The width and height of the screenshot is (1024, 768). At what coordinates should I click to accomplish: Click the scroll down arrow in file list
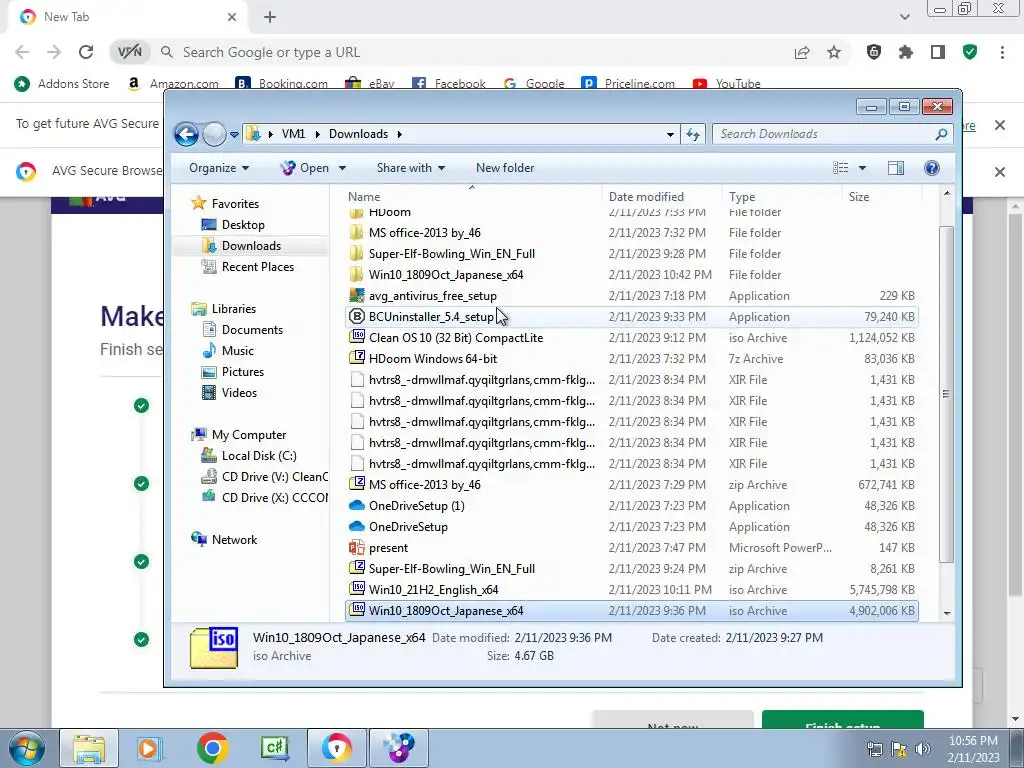pos(947,613)
